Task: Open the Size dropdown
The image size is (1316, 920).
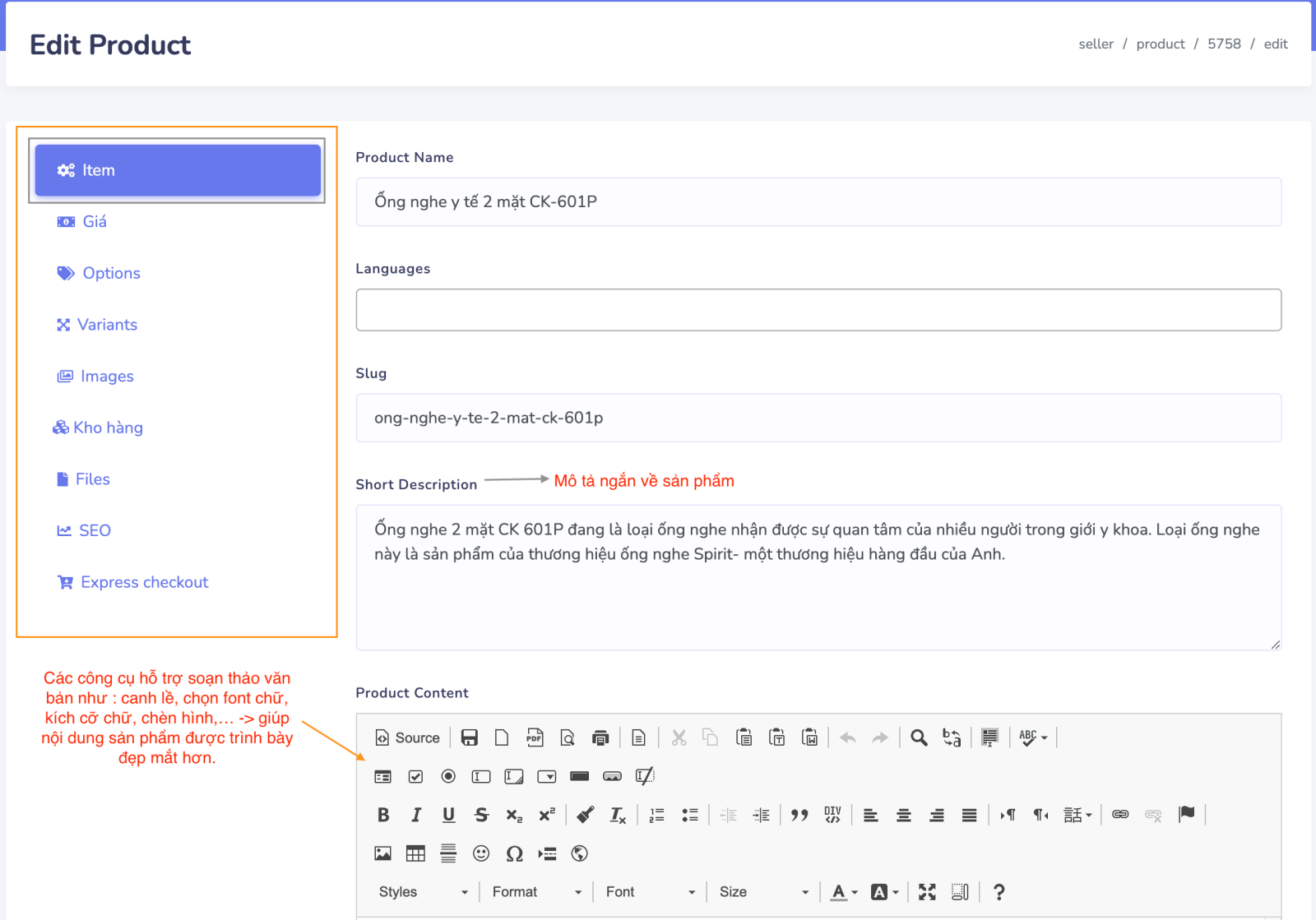Action: tap(763, 892)
